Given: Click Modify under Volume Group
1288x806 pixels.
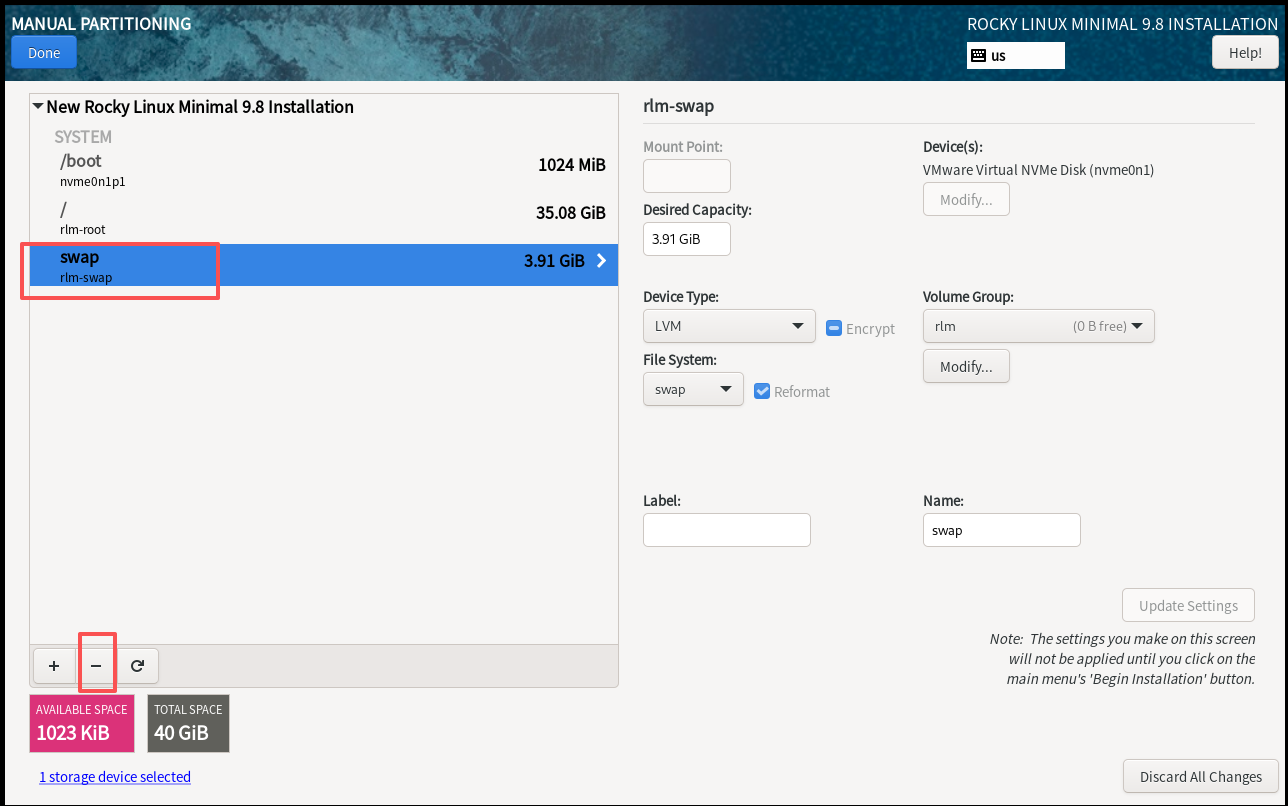Looking at the screenshot, I should tap(966, 366).
